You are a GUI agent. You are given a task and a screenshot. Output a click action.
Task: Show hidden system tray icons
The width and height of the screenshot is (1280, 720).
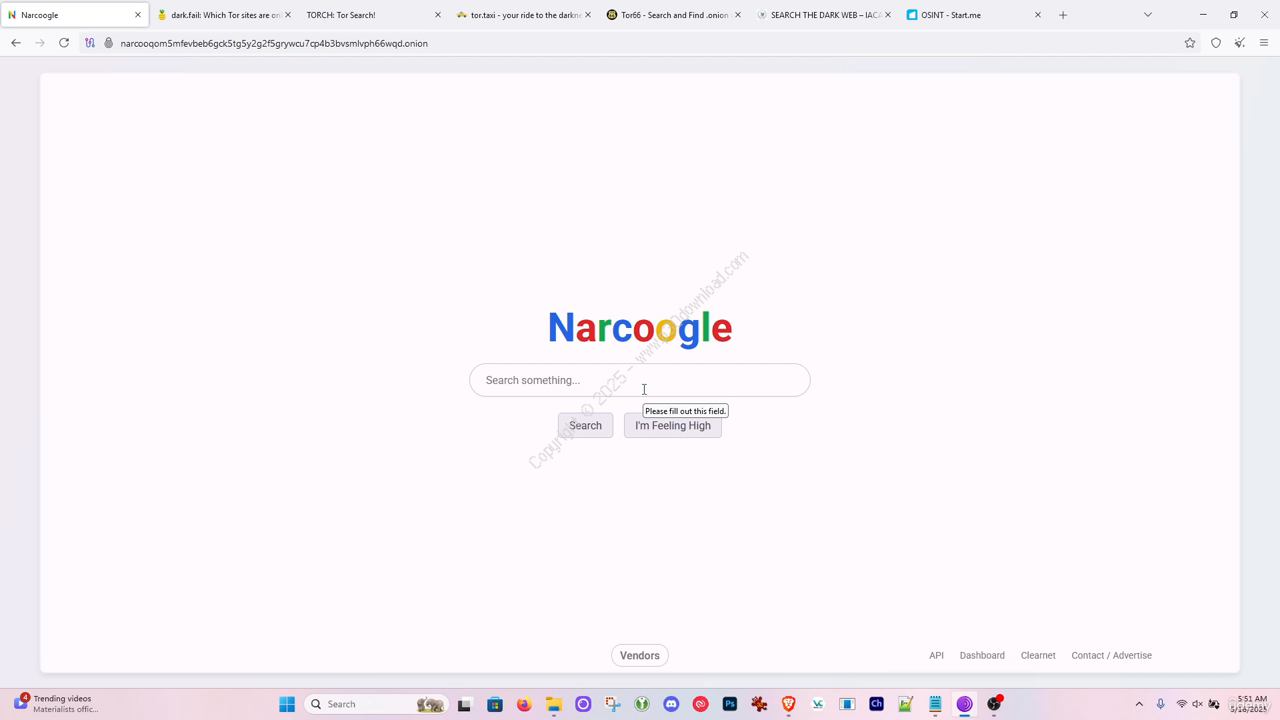(x=1139, y=704)
